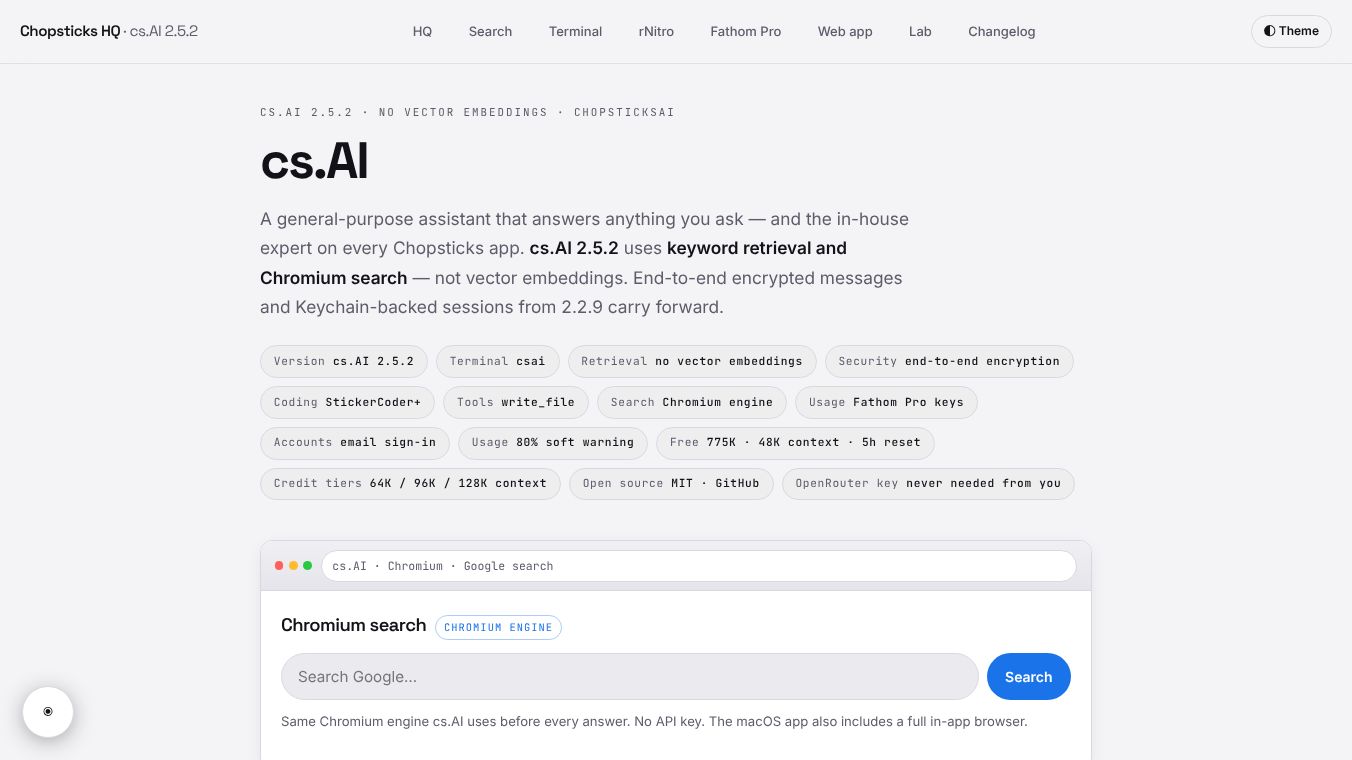Click the Free 775K 48K context chip
This screenshot has height=760, width=1352.
(795, 442)
